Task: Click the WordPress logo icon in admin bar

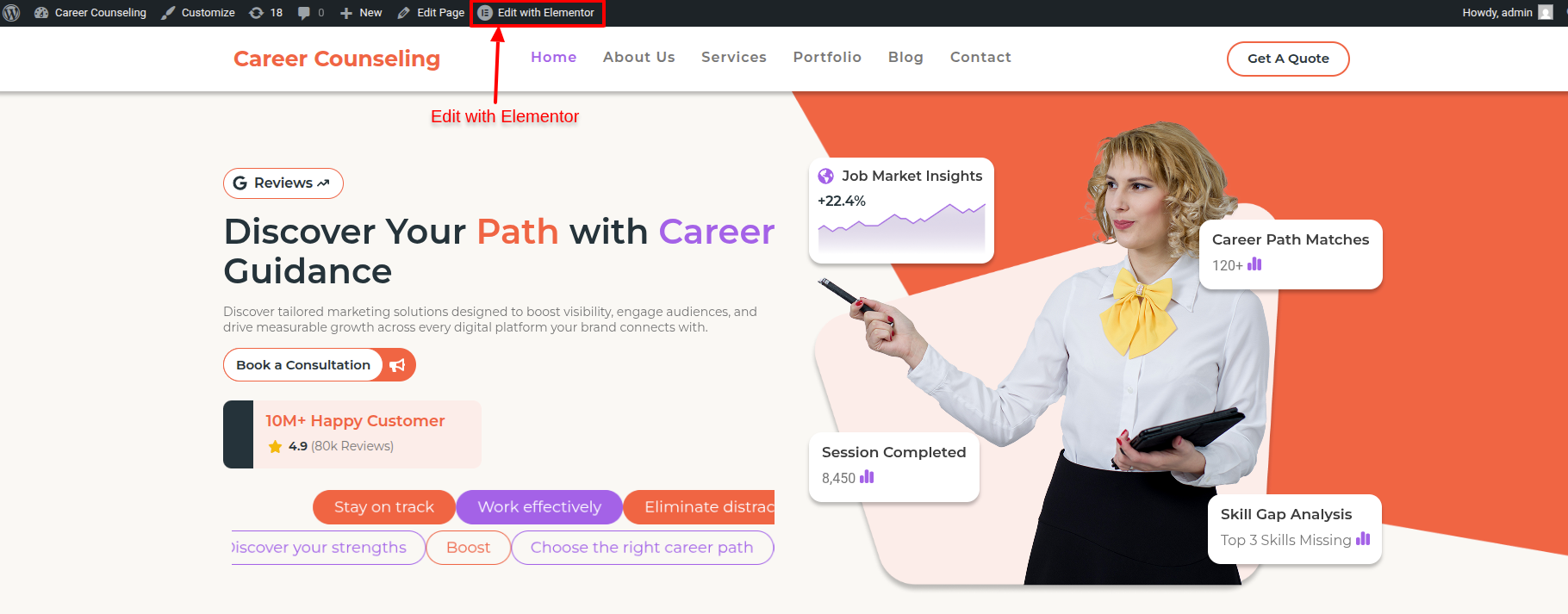Action: tap(12, 13)
